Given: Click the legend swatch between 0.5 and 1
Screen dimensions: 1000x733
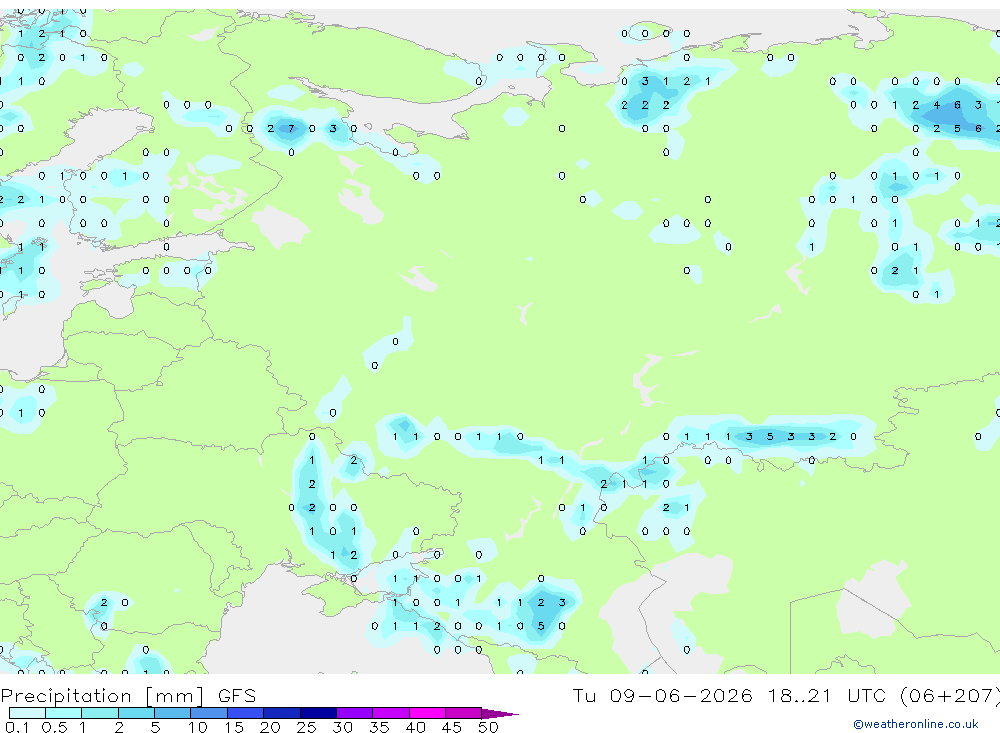Looking at the screenshot, I should (x=64, y=713).
